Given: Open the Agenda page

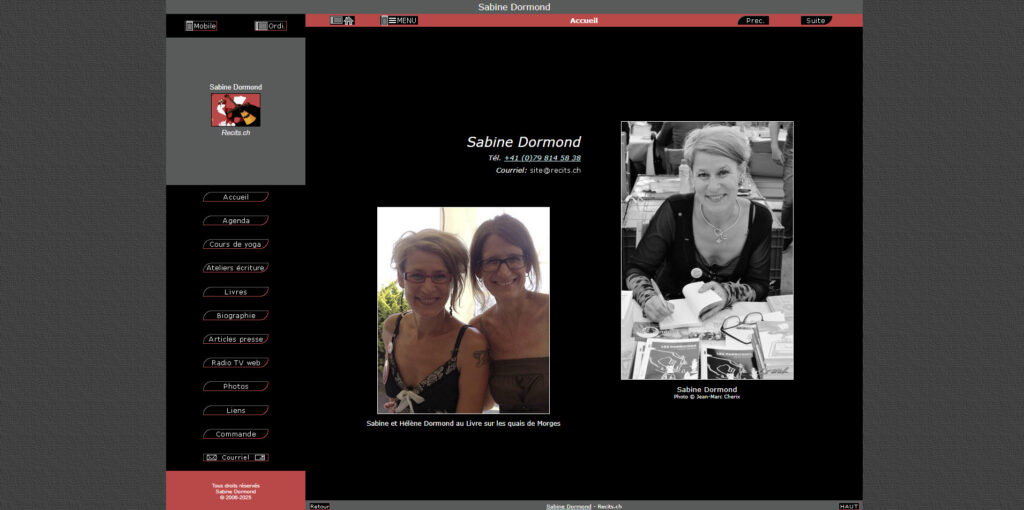Looking at the screenshot, I should pos(236,221).
